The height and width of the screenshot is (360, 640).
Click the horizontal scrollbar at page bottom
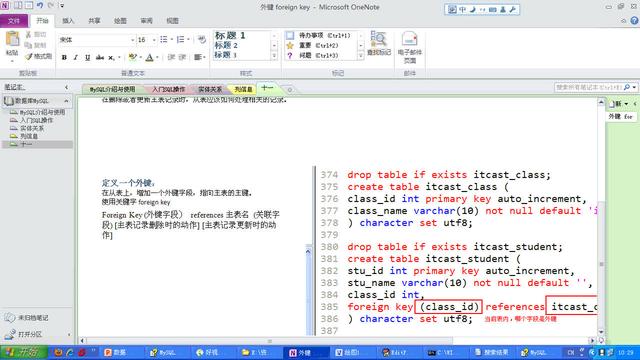click(x=269, y=340)
